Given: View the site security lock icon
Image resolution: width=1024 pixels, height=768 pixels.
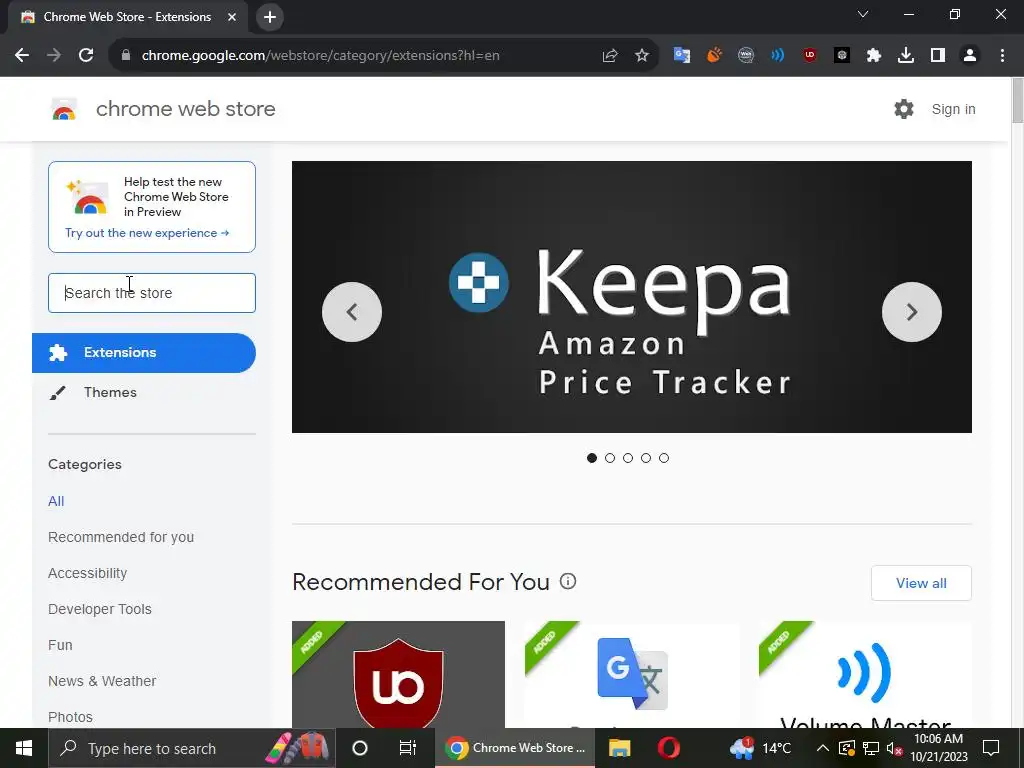Looking at the screenshot, I should coord(126,56).
